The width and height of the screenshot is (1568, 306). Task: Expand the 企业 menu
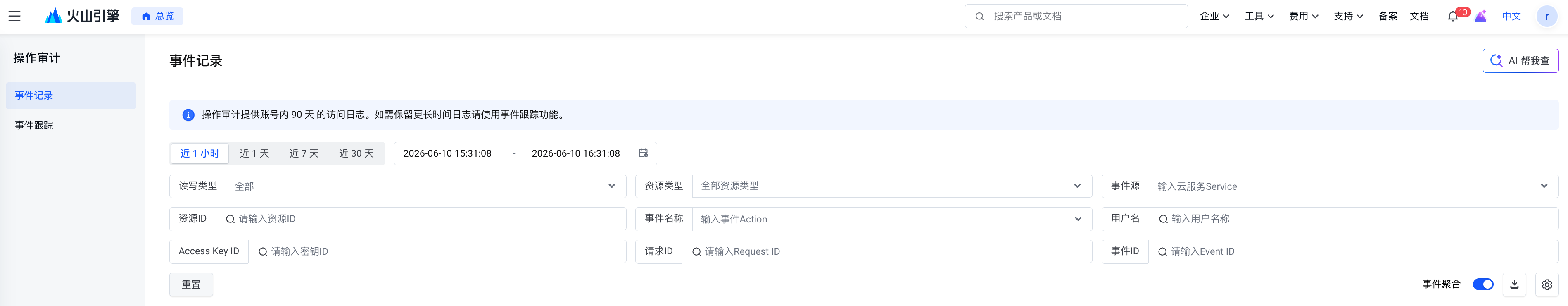coord(1214,17)
